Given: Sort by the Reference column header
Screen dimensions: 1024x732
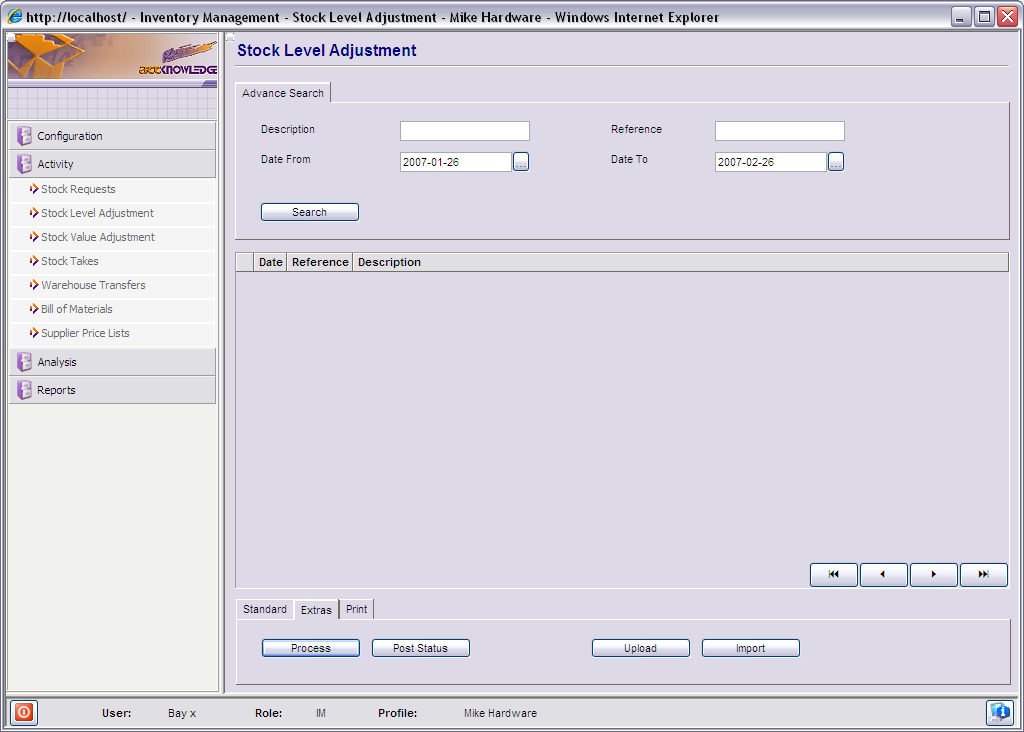Looking at the screenshot, I should tap(320, 262).
